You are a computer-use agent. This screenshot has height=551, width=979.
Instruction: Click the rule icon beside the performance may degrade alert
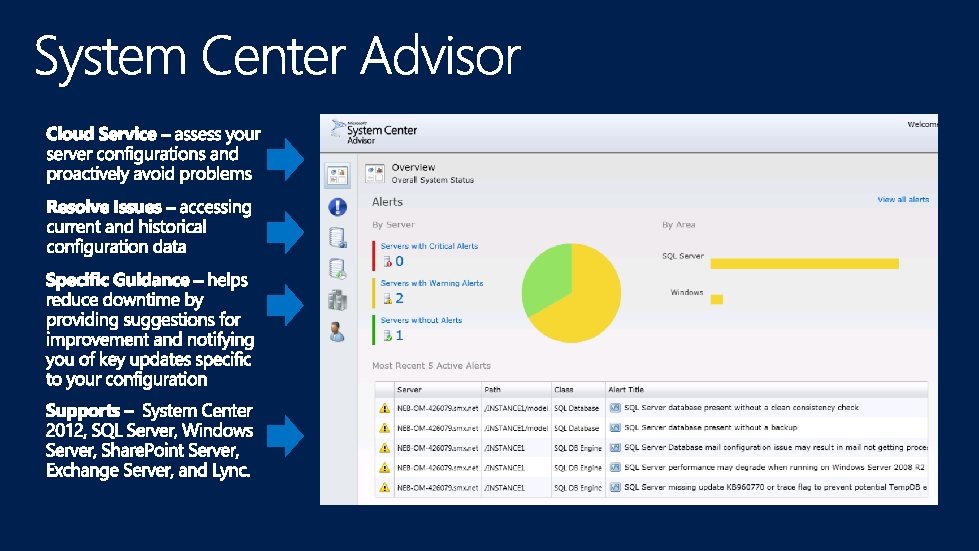pos(615,467)
